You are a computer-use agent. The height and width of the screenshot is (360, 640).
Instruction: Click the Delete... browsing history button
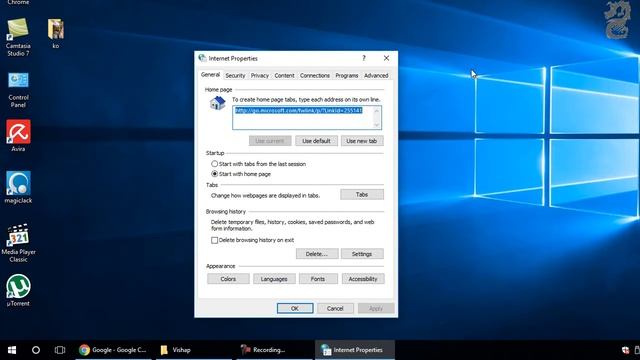(x=317, y=254)
